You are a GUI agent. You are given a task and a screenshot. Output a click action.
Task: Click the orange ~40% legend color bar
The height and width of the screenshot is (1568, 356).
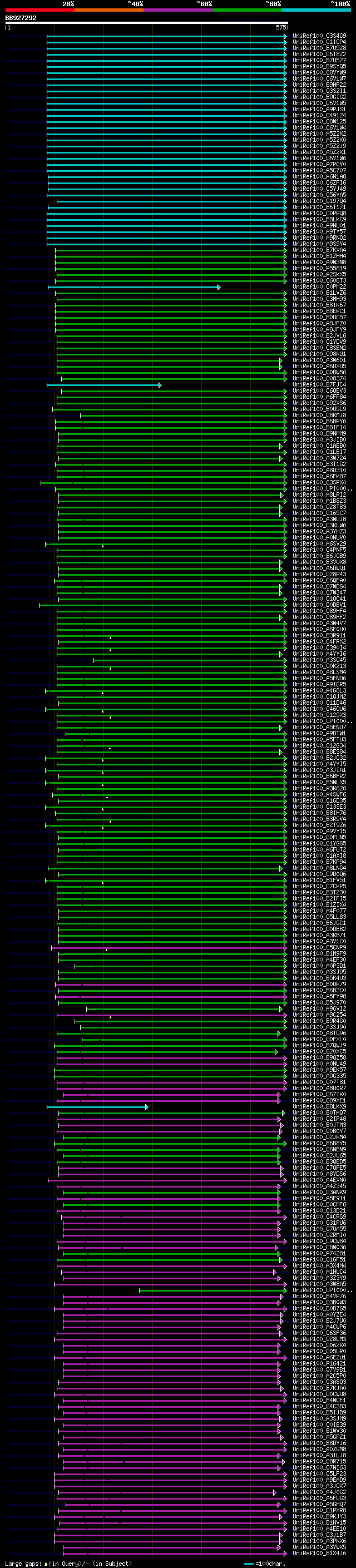[x=109, y=10]
